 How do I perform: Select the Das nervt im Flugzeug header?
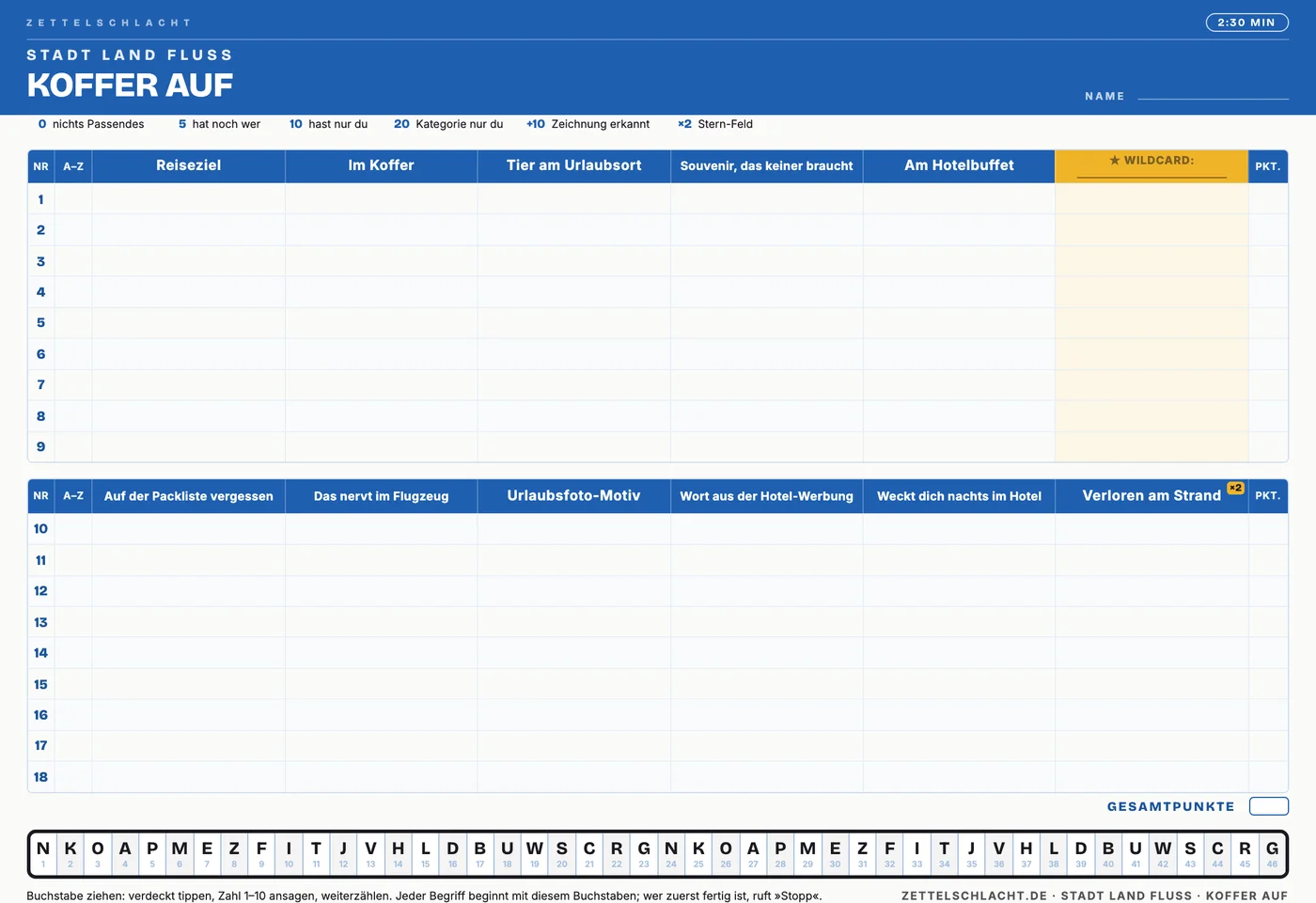pos(381,496)
